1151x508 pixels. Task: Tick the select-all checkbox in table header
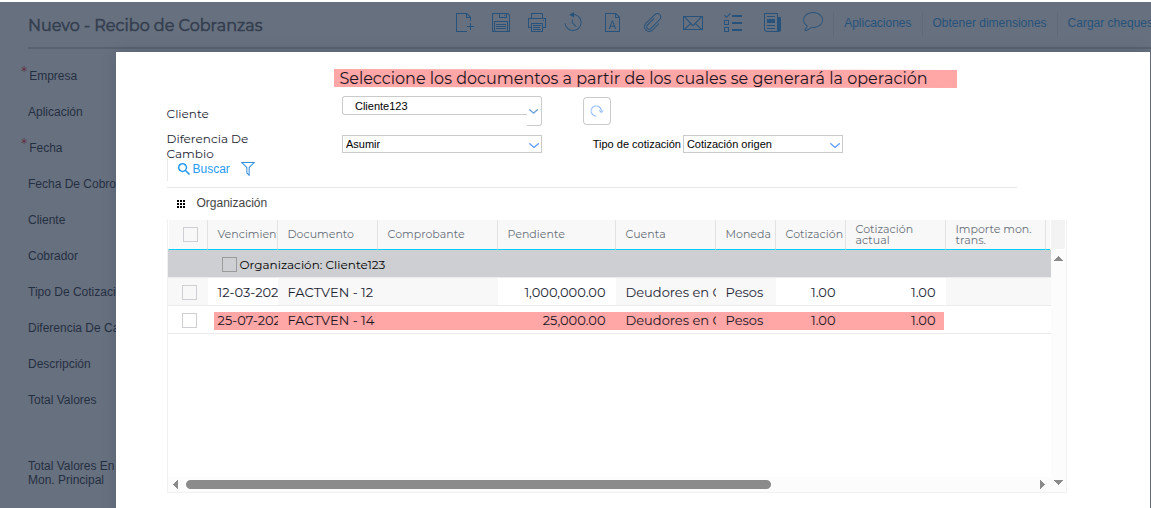(x=190, y=234)
